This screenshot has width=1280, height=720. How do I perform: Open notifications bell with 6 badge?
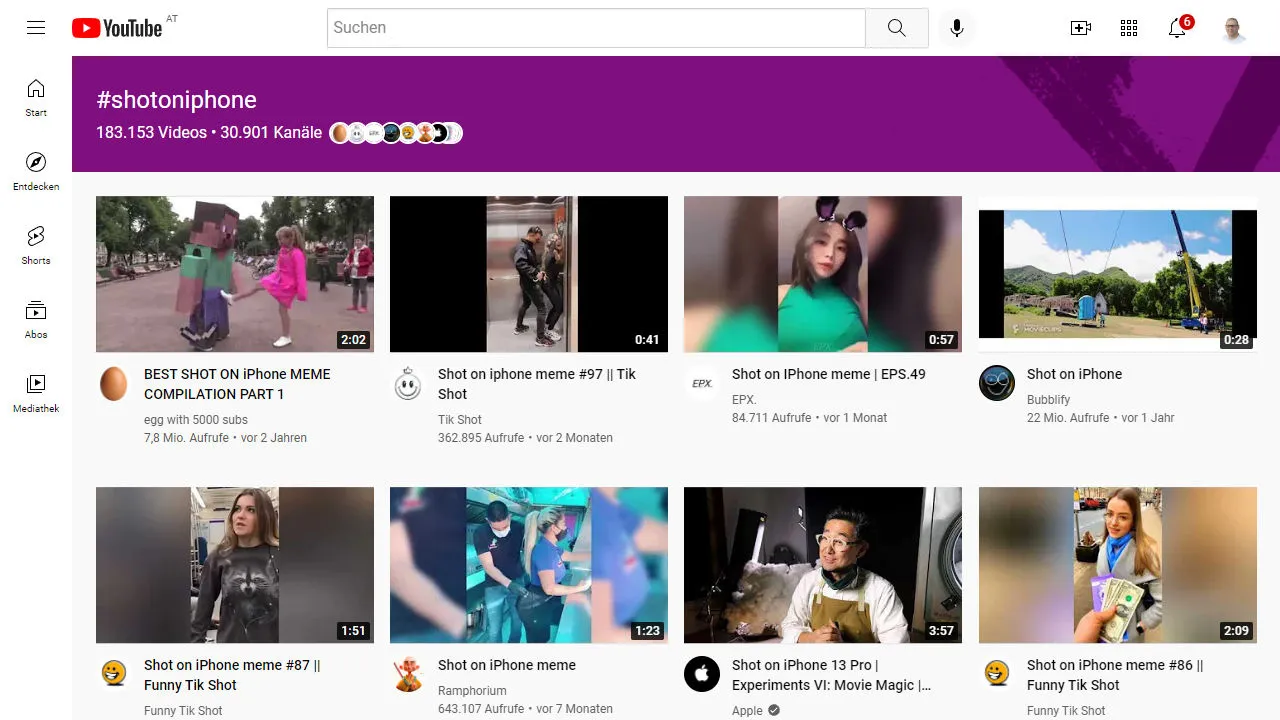tap(1178, 27)
